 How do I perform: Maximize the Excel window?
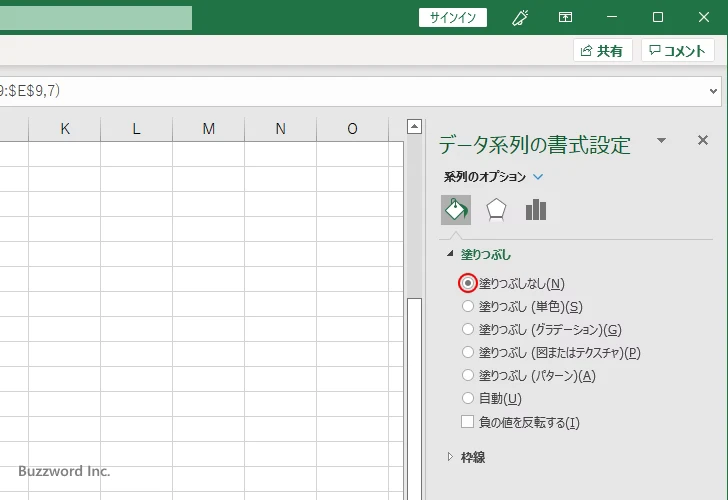tap(657, 18)
